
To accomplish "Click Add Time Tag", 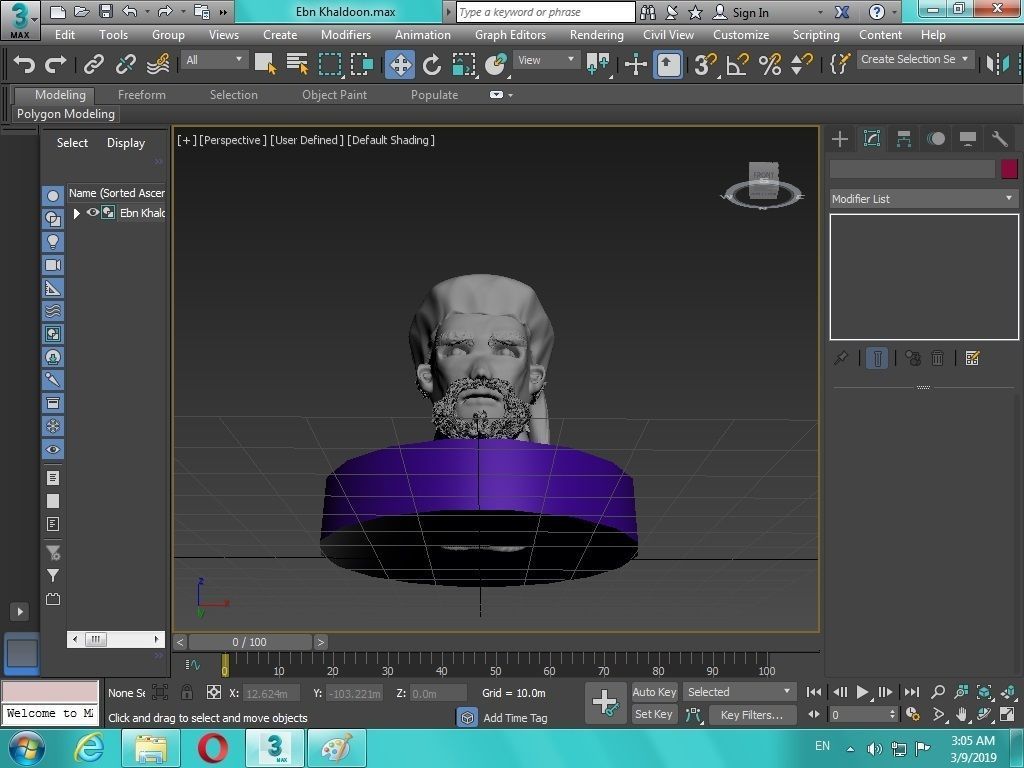I will (515, 718).
